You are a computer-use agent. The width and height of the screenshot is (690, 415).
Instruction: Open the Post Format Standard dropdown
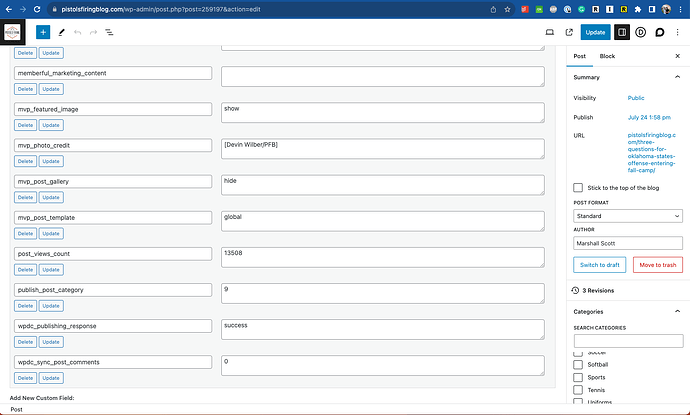(x=628, y=216)
